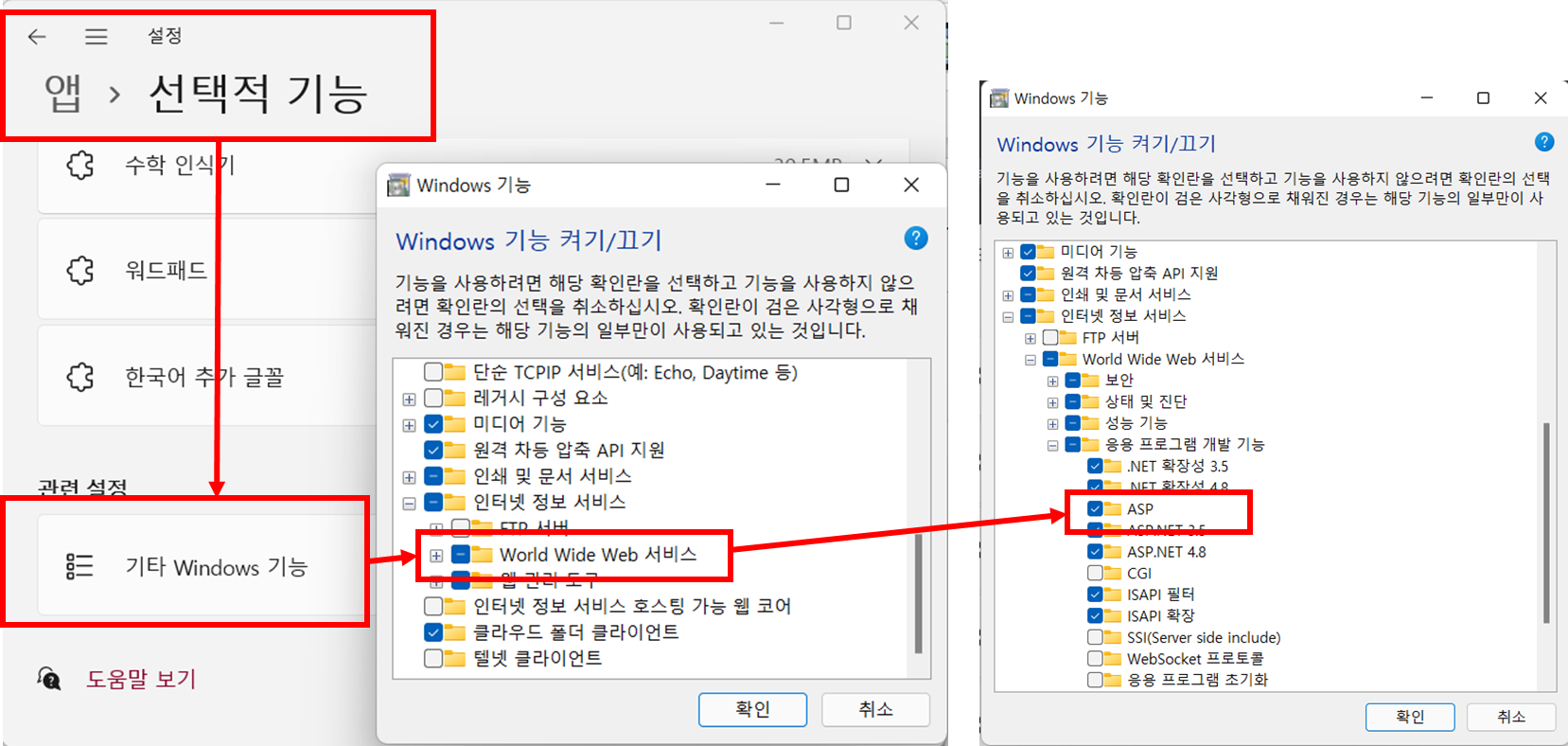
Task: Click folder icon of ISAPI 필터
Action: [1112, 594]
